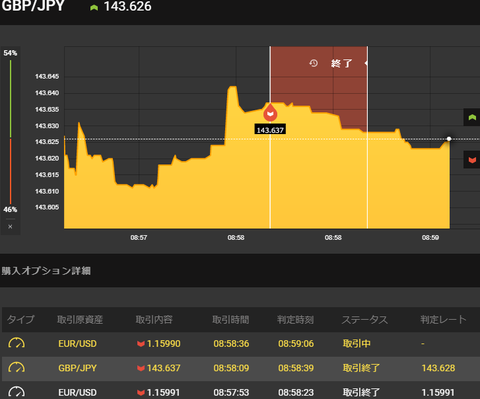Click the settlement rate 143.628

(x=438, y=368)
